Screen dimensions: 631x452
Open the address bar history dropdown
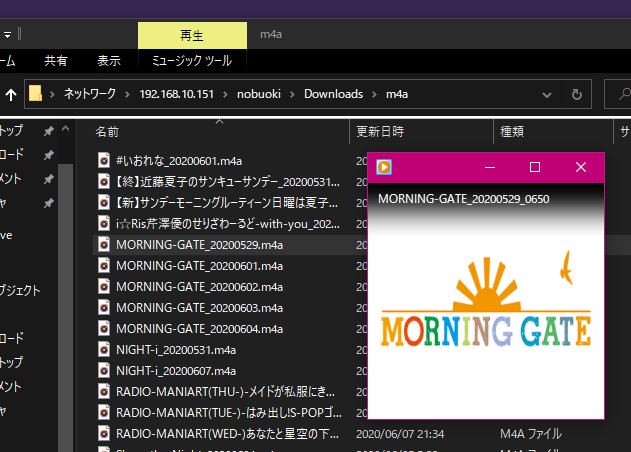tap(546, 94)
